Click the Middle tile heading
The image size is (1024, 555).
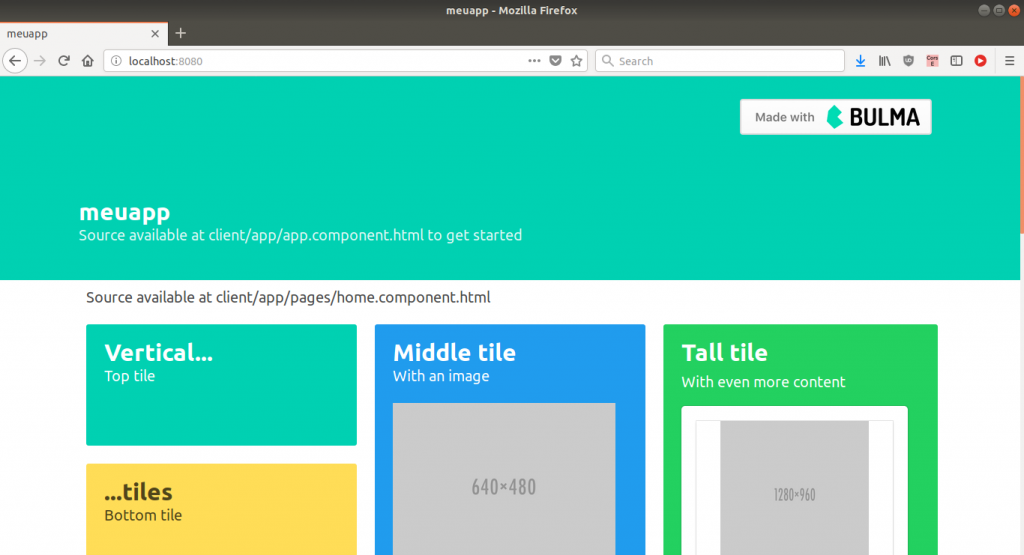[x=454, y=352]
